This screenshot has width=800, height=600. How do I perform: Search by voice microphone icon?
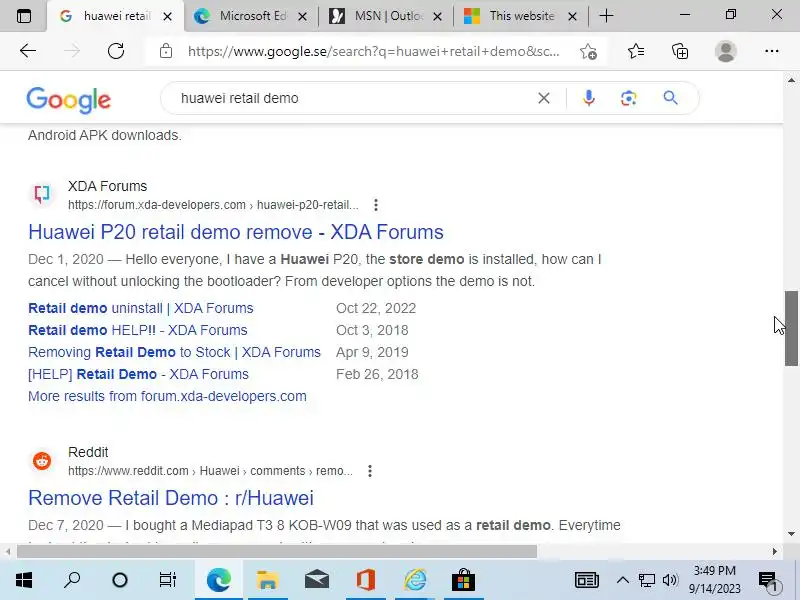(588, 98)
